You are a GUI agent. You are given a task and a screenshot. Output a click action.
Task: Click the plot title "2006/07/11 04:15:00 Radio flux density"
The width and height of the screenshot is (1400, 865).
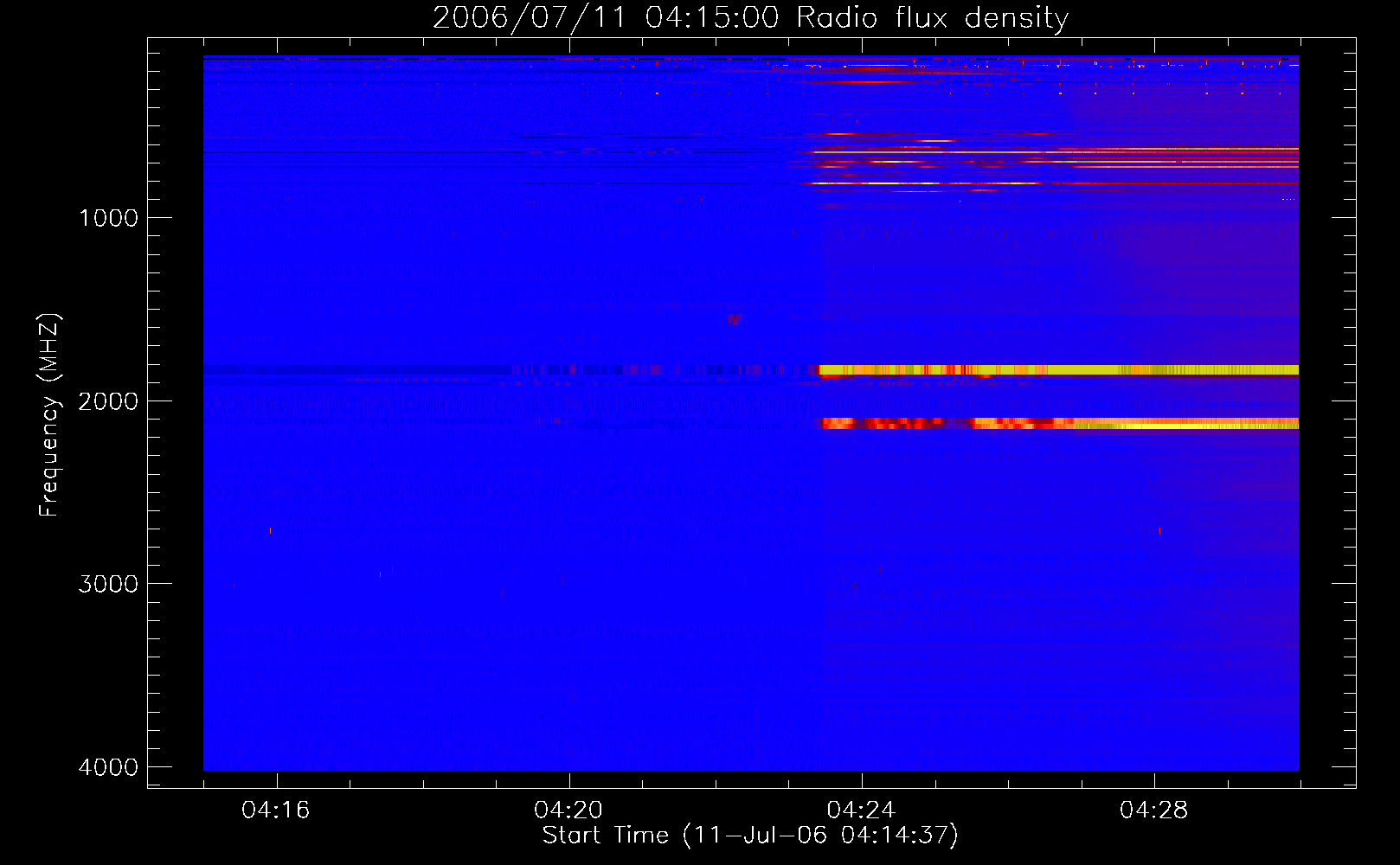pos(750,17)
